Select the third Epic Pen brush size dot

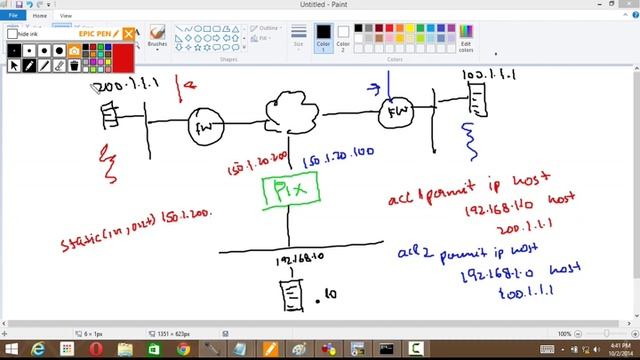[x=44, y=51]
